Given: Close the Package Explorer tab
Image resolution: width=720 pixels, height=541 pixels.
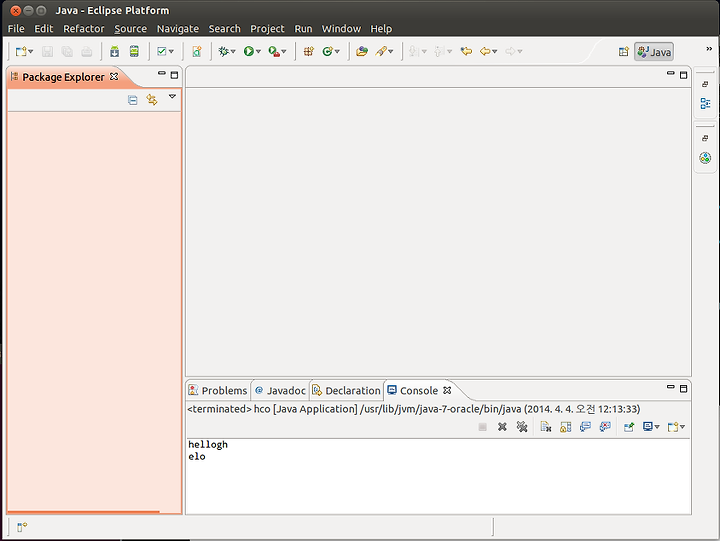Looking at the screenshot, I should click(114, 77).
